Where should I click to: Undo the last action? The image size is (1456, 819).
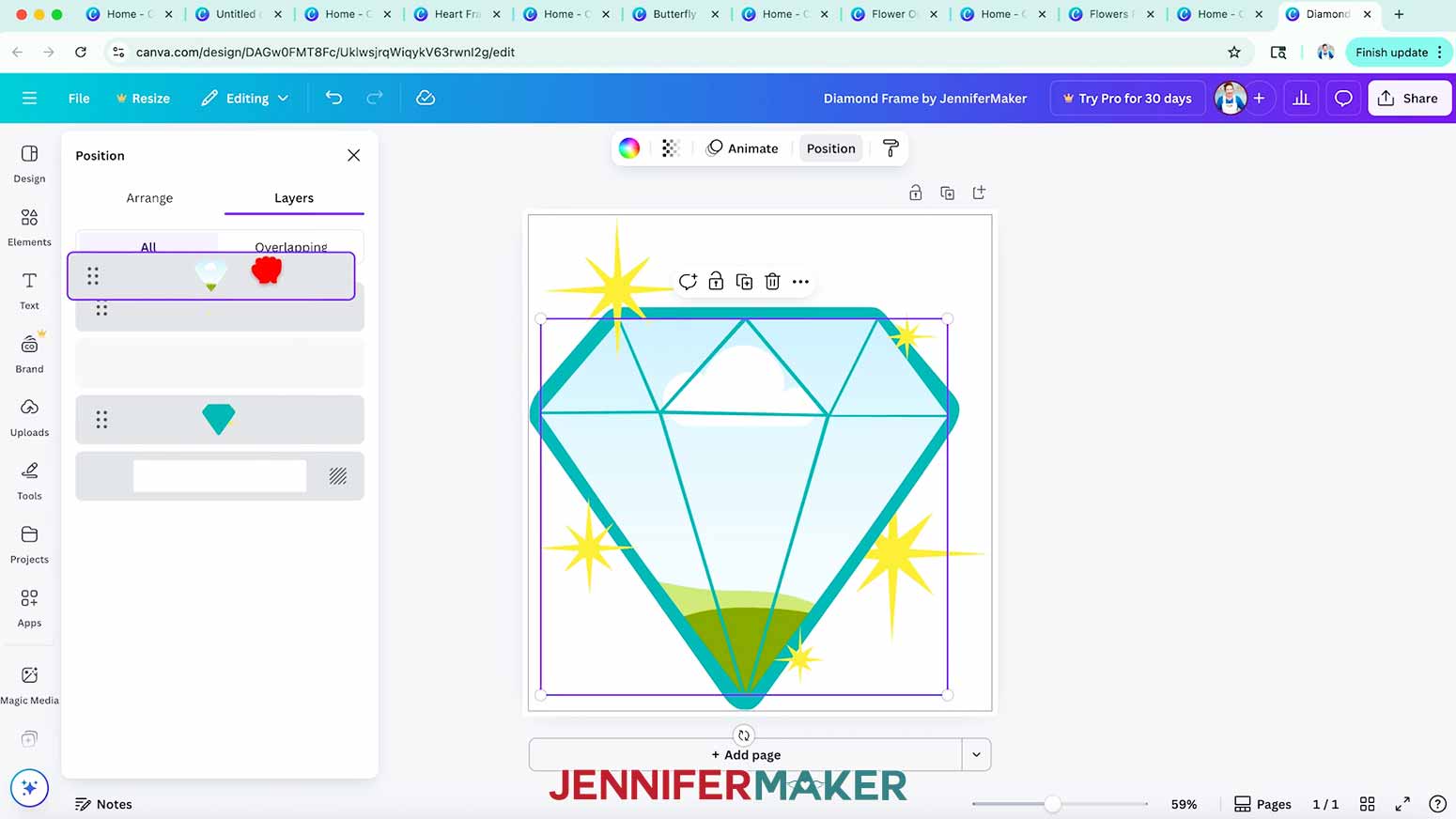tap(333, 98)
